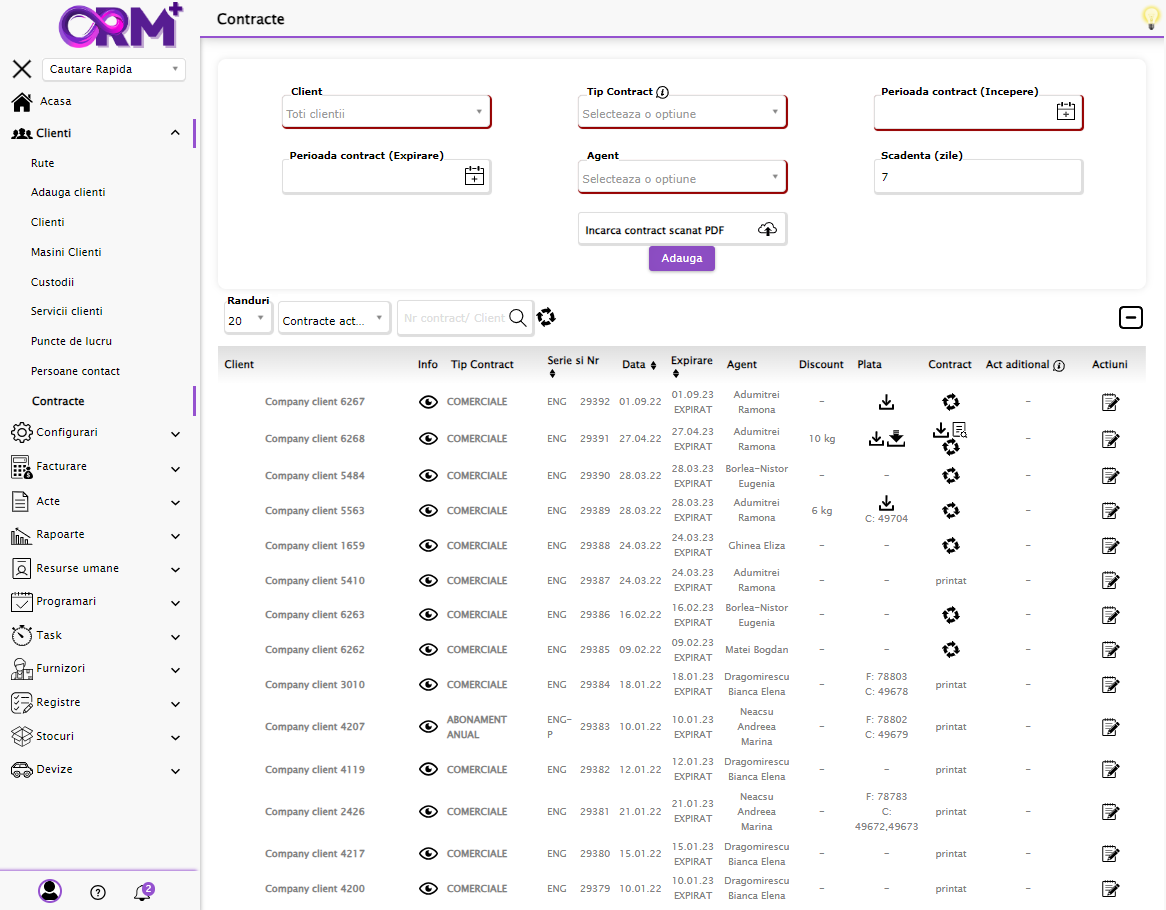This screenshot has width=1166, height=910.
Task: Go to Puncte de lucru page
Action: click(71, 341)
